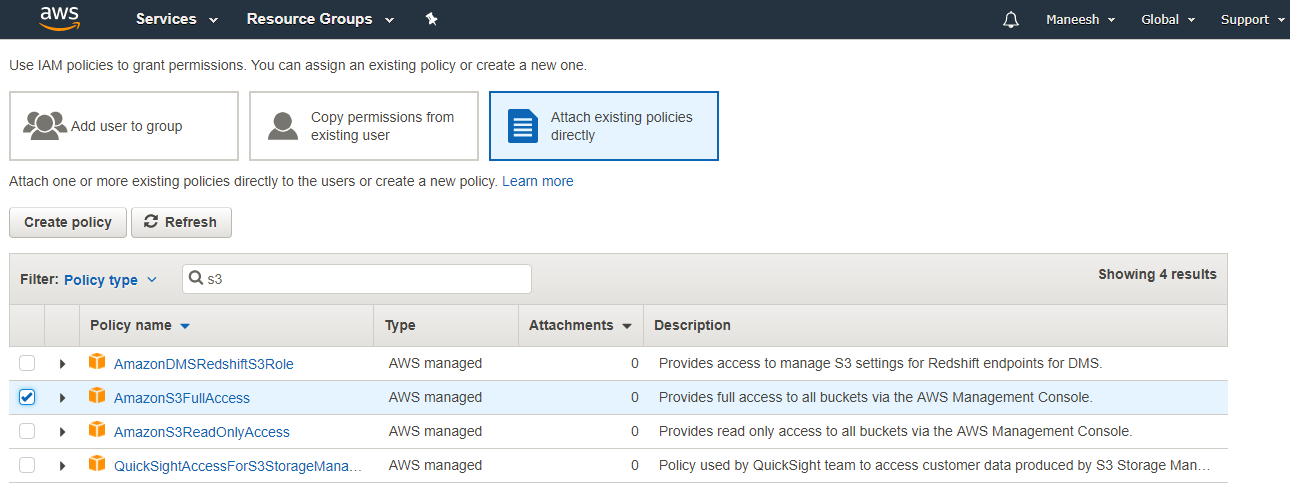Click the search magnifier icon in filter box
This screenshot has width=1290, height=493.
197,279
